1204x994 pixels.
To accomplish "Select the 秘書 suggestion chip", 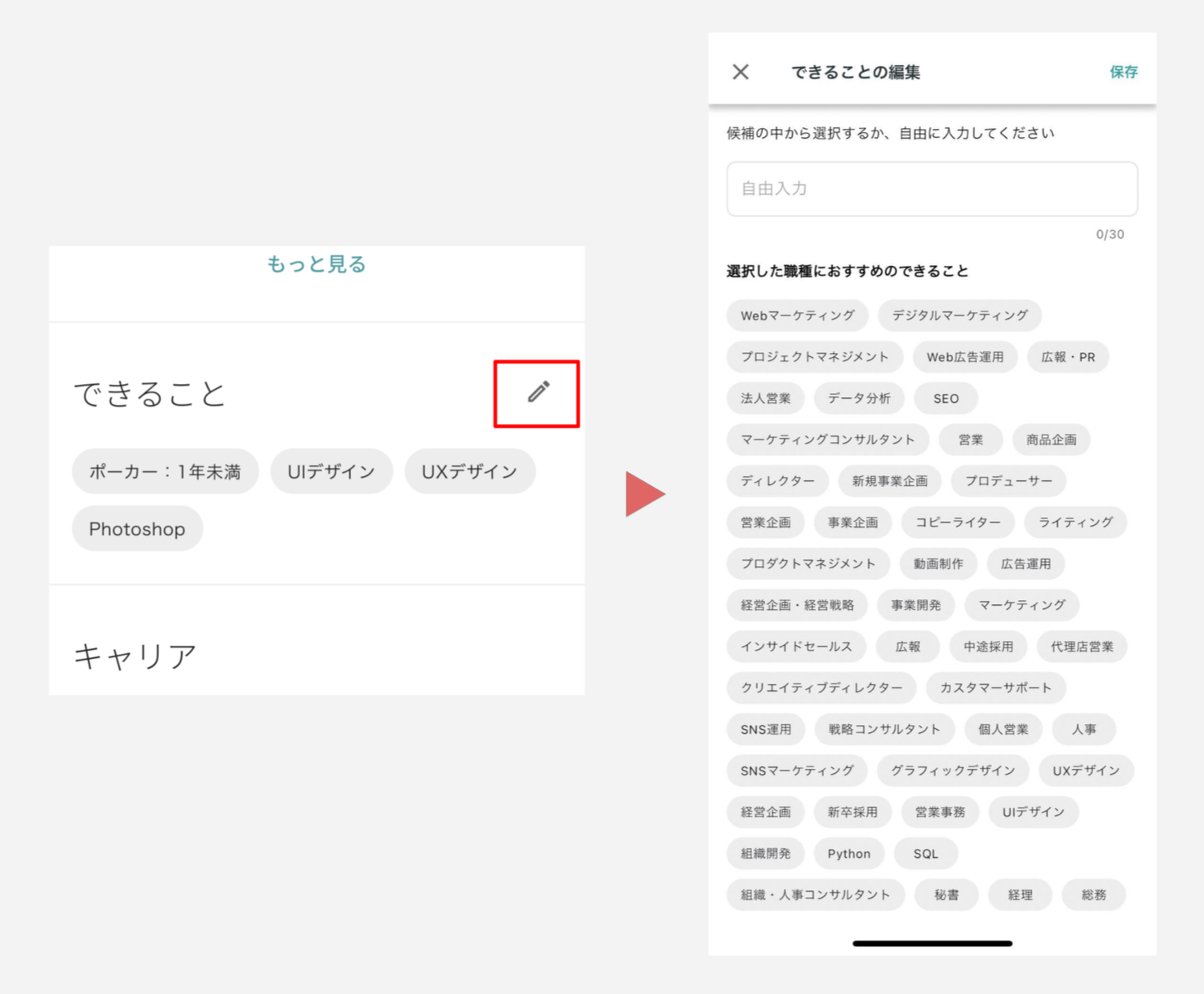I will point(945,895).
